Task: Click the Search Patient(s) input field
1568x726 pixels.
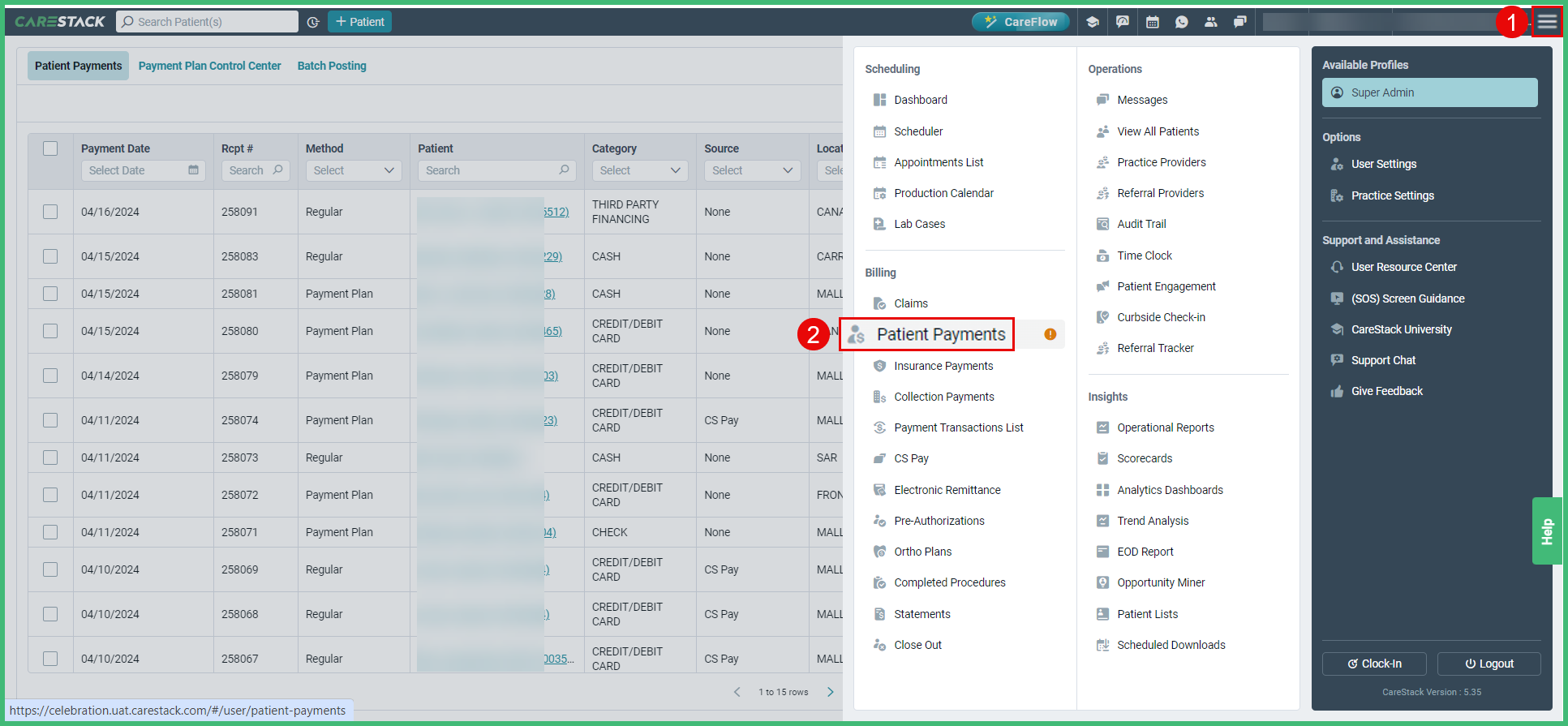Action: (x=208, y=22)
